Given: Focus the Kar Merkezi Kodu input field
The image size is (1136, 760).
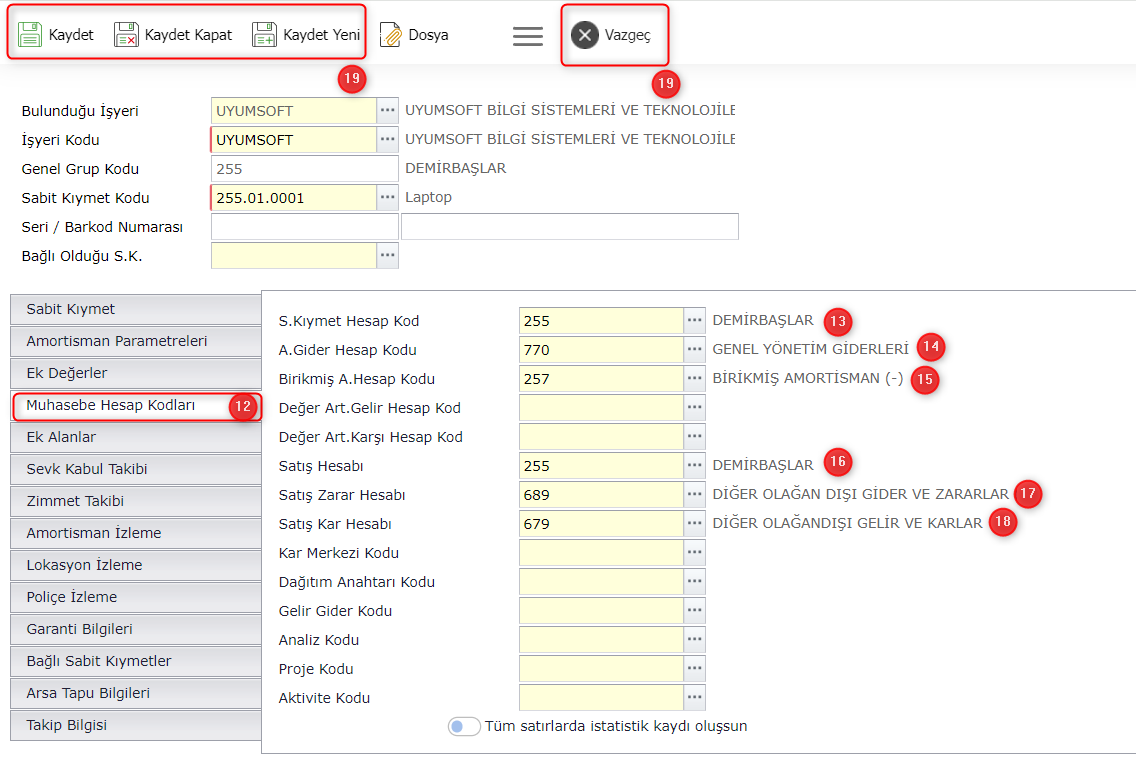Looking at the screenshot, I should pos(601,553).
